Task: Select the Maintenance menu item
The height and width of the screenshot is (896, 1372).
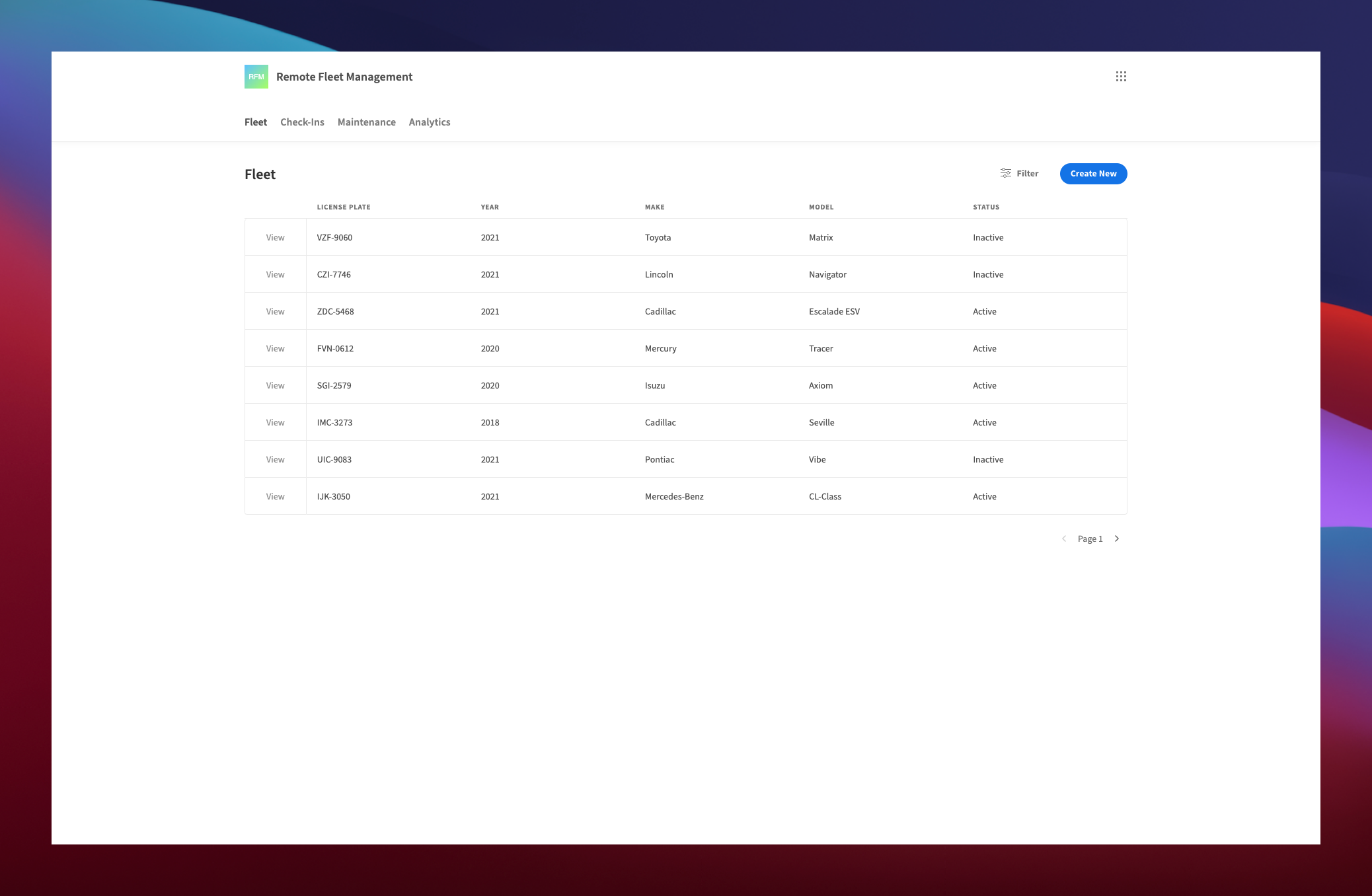Action: click(365, 122)
